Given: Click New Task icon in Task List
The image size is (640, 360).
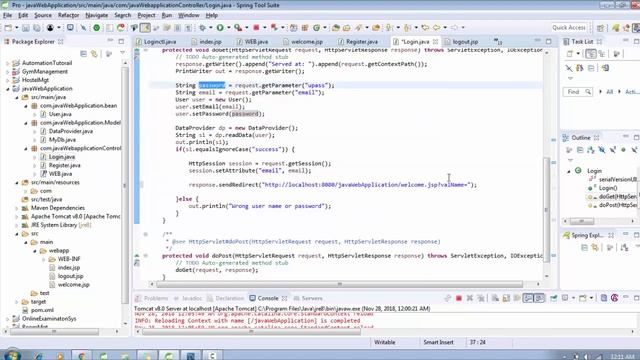Looking at the screenshot, I should [x=570, y=54].
